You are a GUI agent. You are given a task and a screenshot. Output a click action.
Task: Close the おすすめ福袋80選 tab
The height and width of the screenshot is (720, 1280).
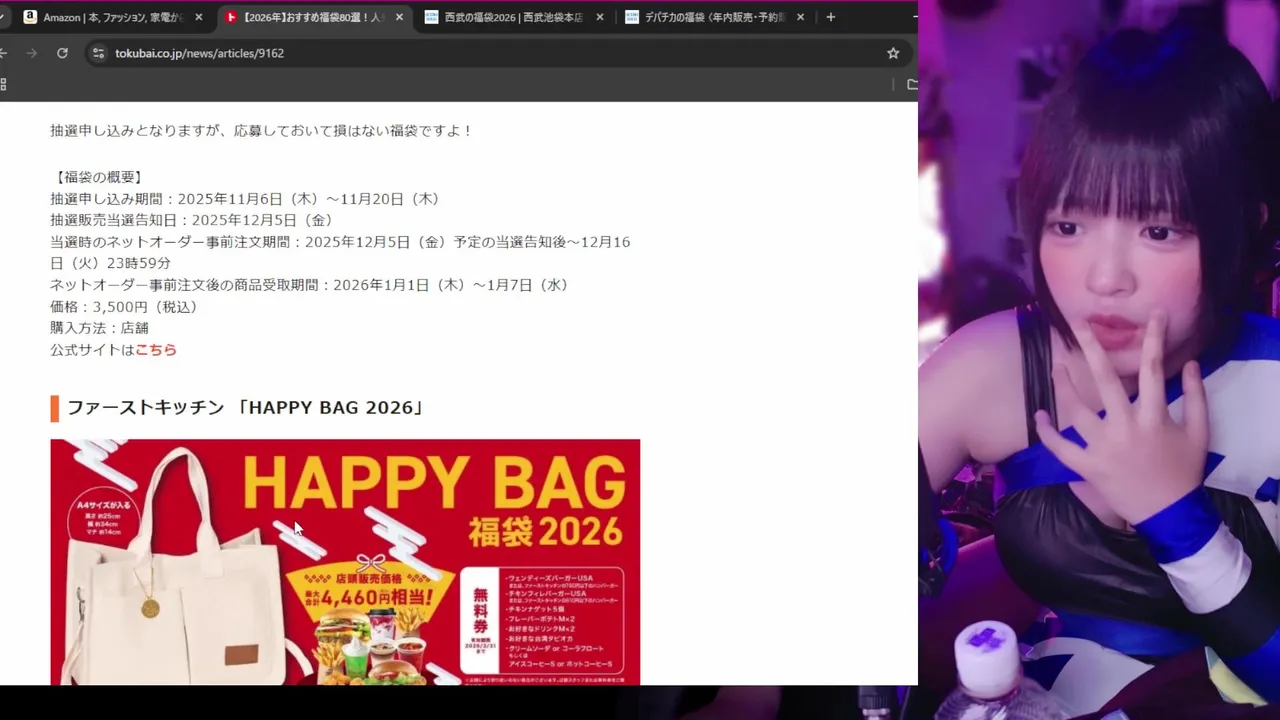click(x=400, y=17)
